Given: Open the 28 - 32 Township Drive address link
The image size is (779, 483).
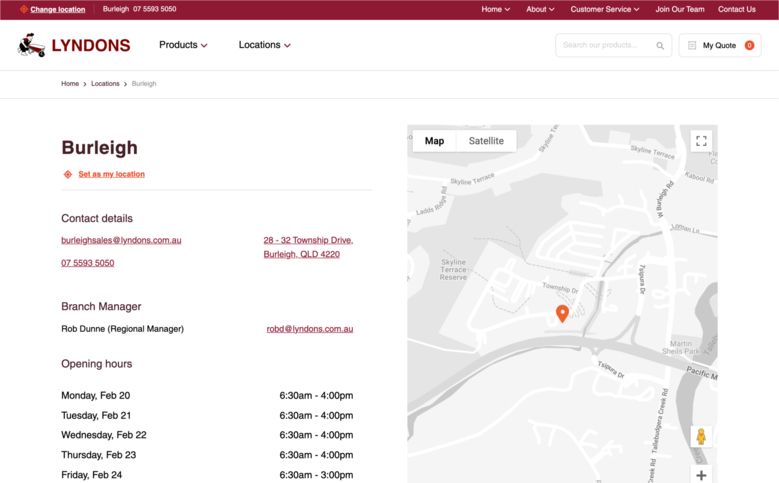Looking at the screenshot, I should click(x=308, y=247).
